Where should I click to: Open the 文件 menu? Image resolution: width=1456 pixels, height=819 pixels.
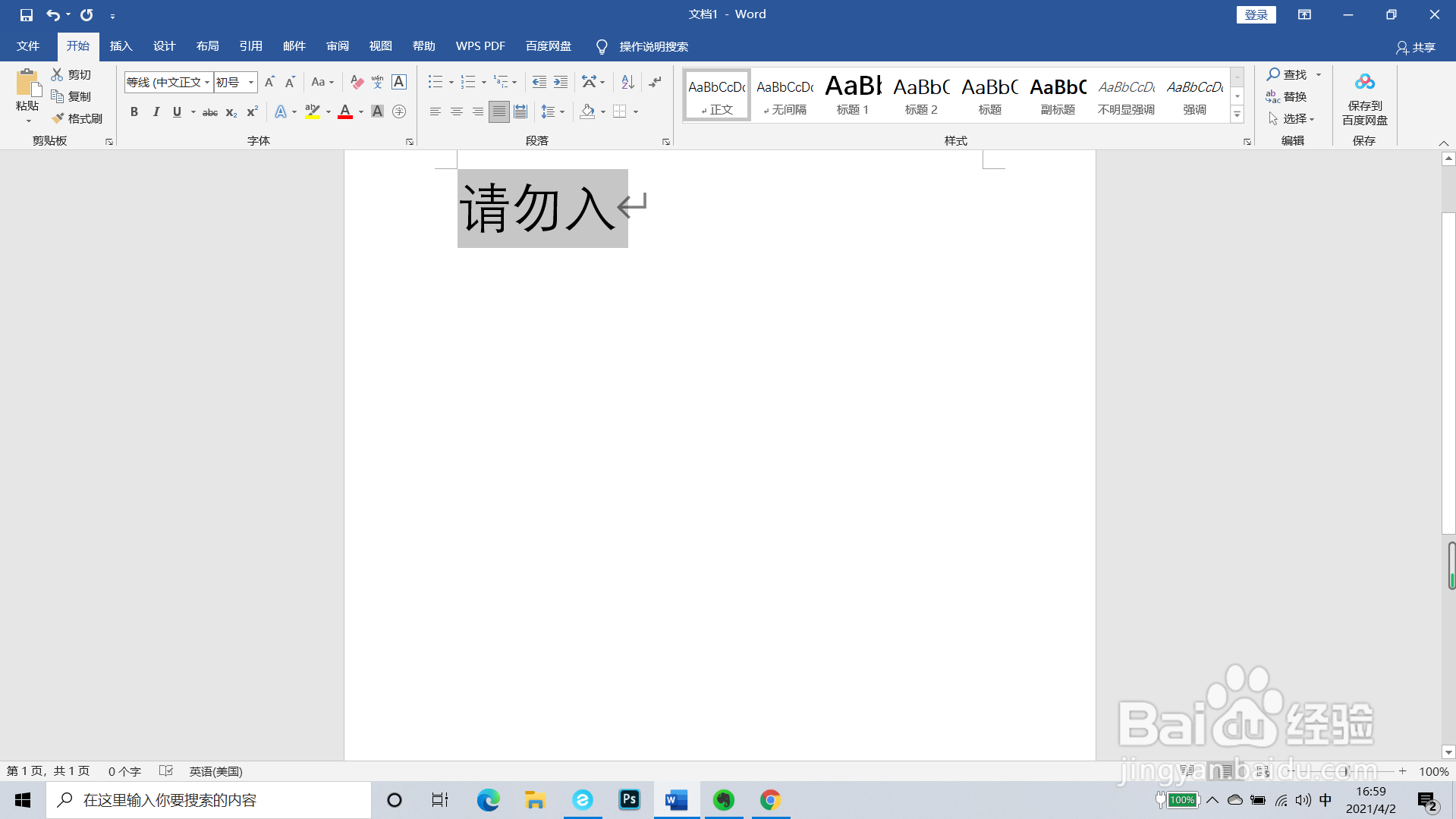coord(28,46)
